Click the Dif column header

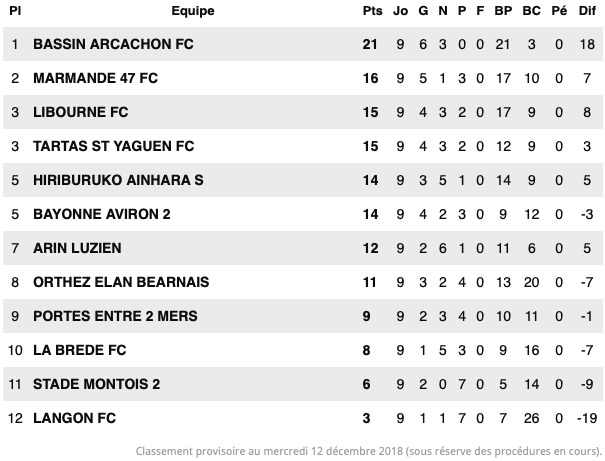pyautogui.click(x=587, y=11)
